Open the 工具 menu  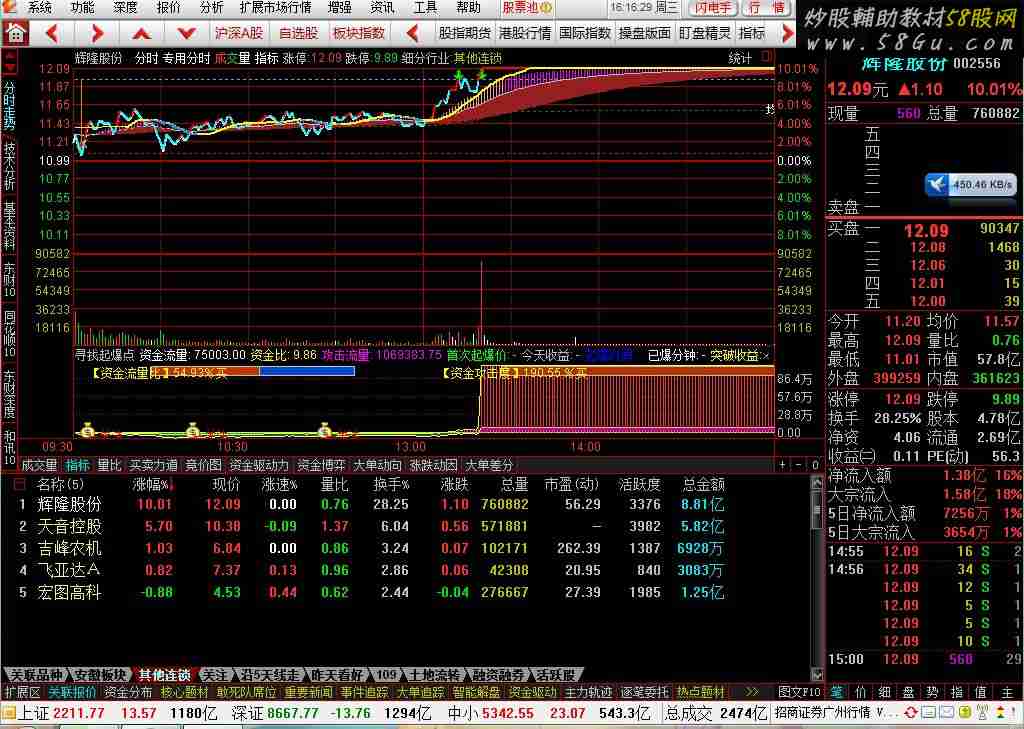point(425,8)
